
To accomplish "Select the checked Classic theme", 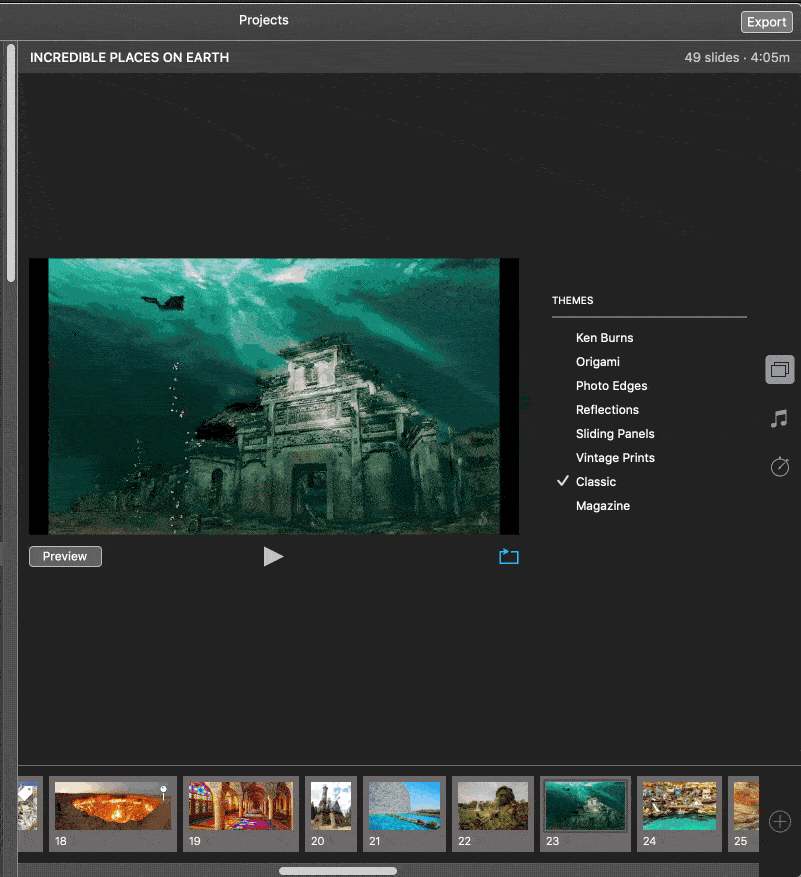I will (x=596, y=482).
